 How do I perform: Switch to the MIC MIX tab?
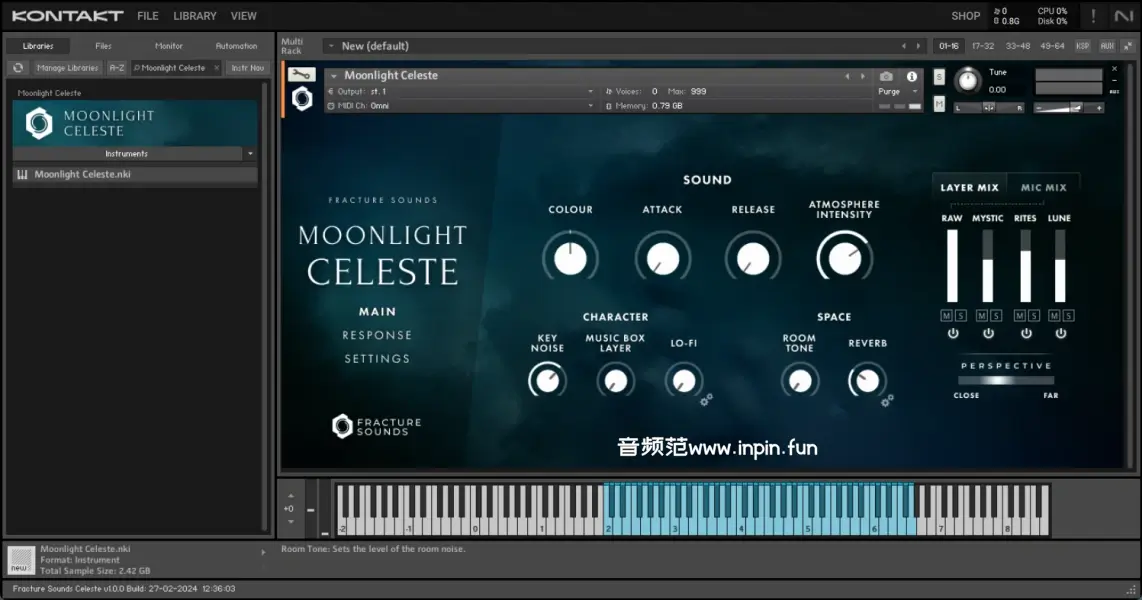(x=1043, y=187)
